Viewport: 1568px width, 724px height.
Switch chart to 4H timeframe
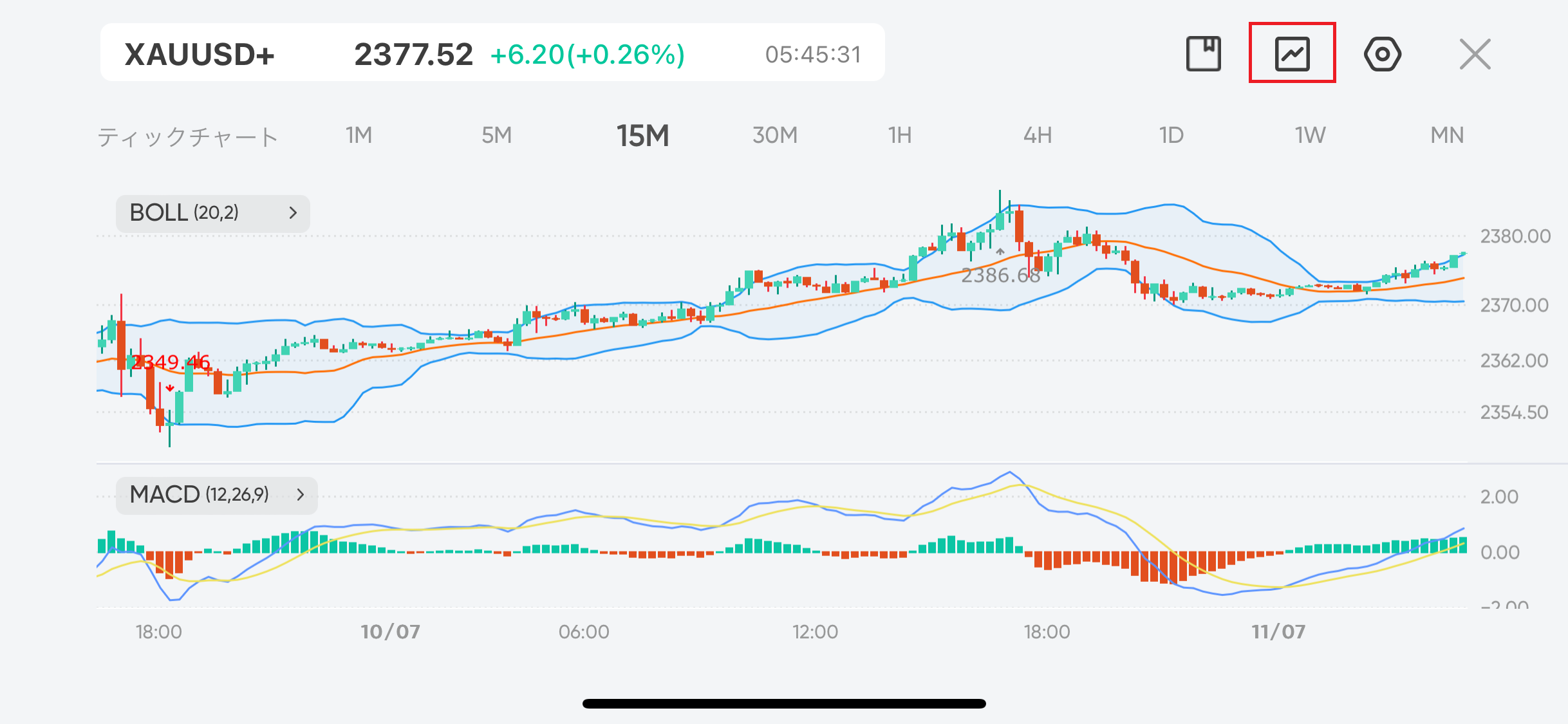pyautogui.click(x=1038, y=136)
